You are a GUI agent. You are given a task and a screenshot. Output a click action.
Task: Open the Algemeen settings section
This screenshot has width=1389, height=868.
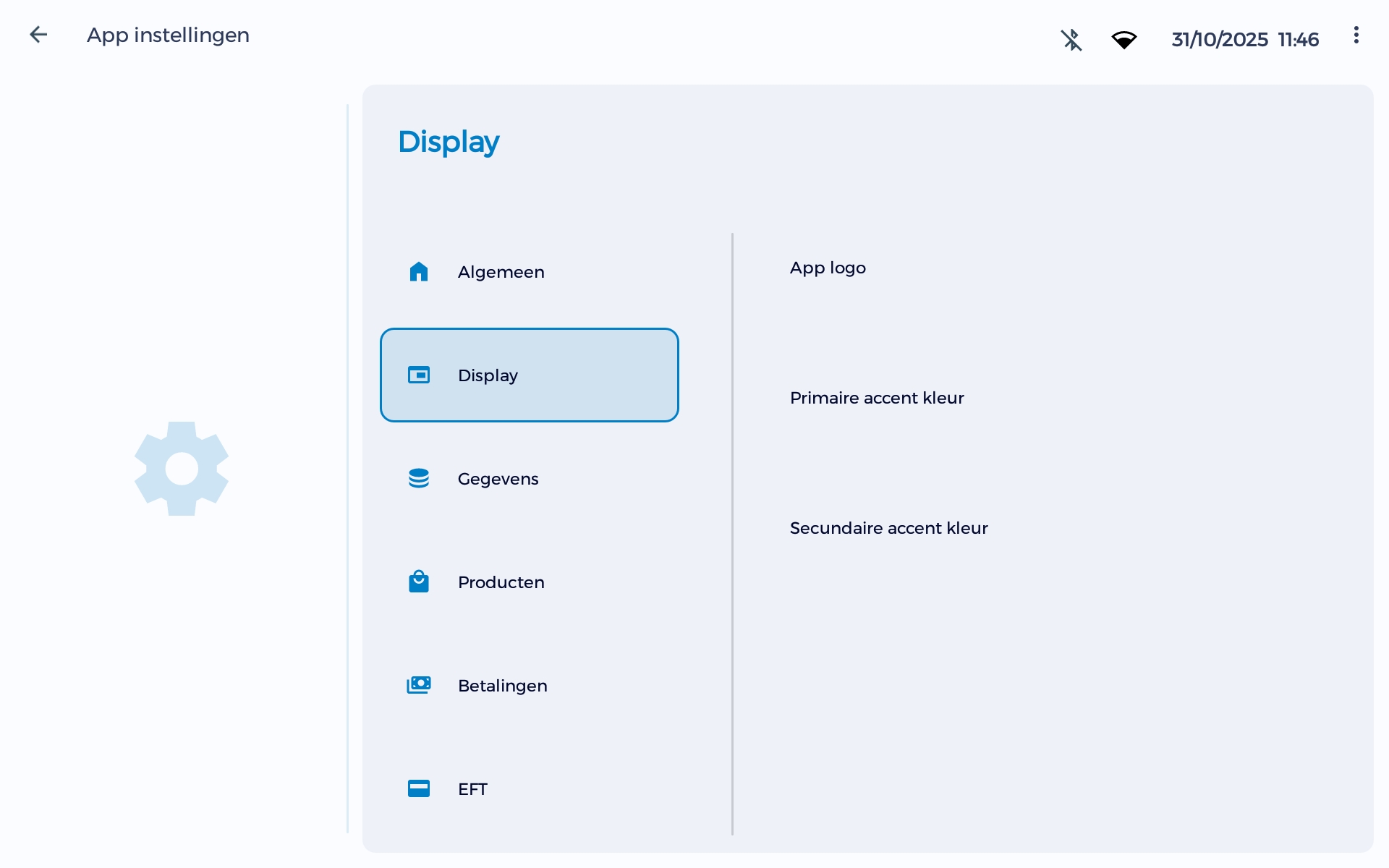(x=501, y=272)
